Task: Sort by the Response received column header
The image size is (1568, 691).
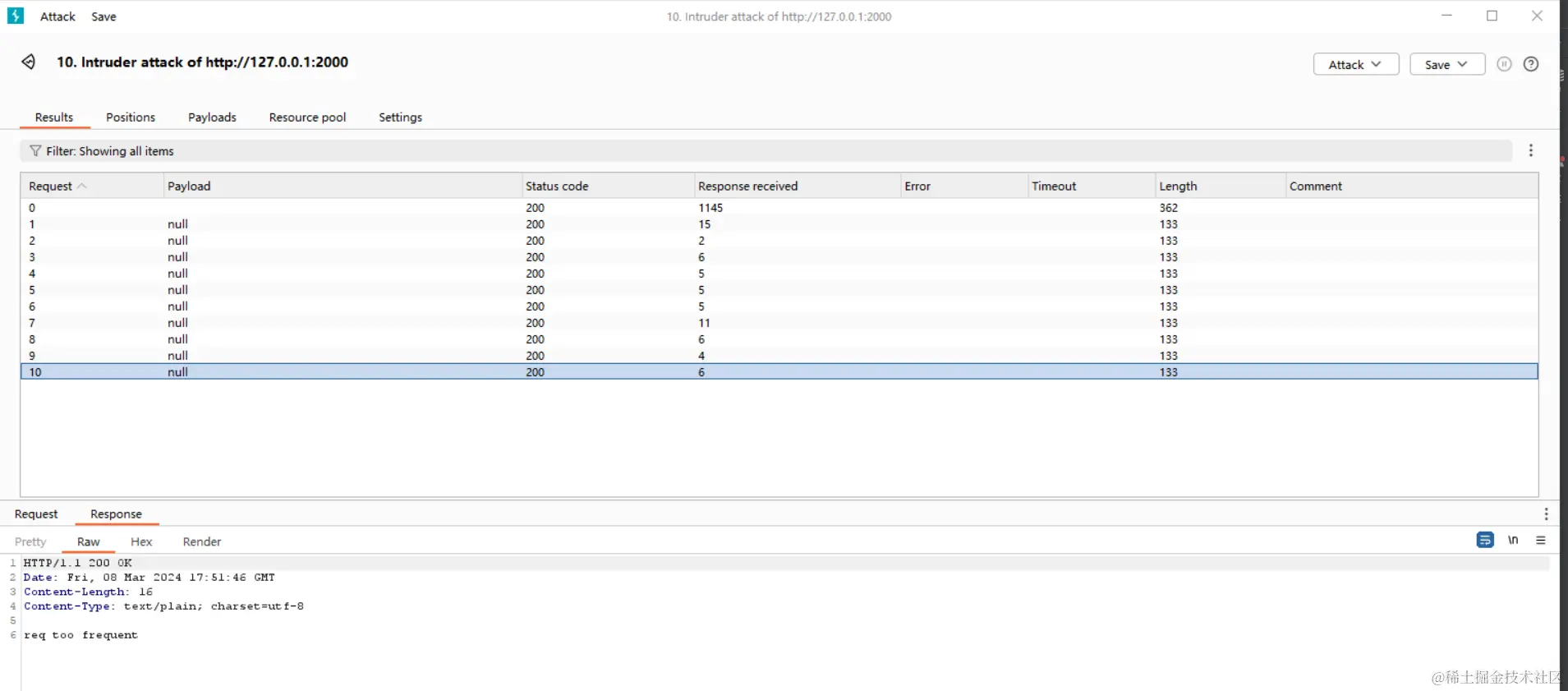Action: tap(797, 187)
